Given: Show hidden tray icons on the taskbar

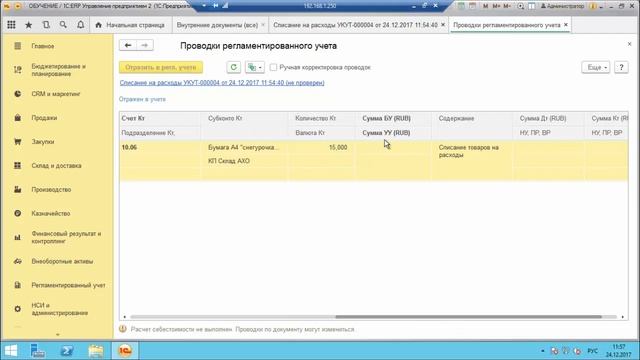Looking at the screenshot, I should [542, 351].
